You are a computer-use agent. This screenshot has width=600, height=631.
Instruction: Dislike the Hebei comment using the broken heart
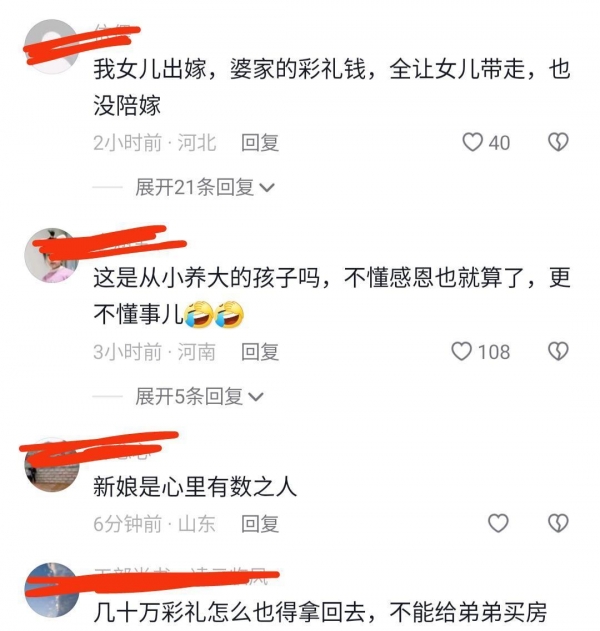(559, 142)
